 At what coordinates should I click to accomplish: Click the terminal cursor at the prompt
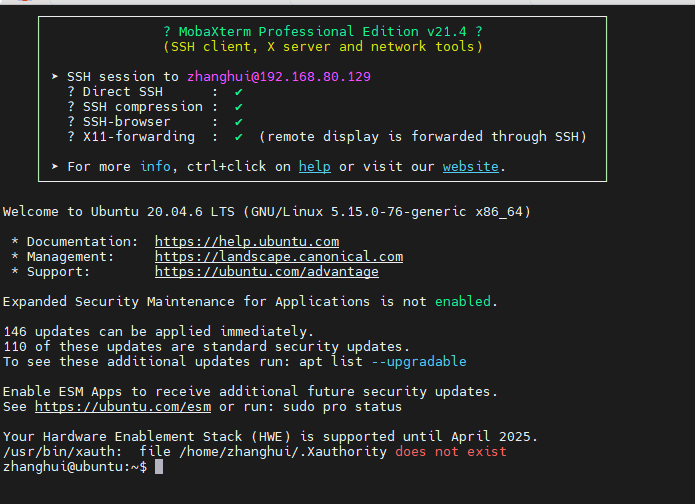click(159, 467)
